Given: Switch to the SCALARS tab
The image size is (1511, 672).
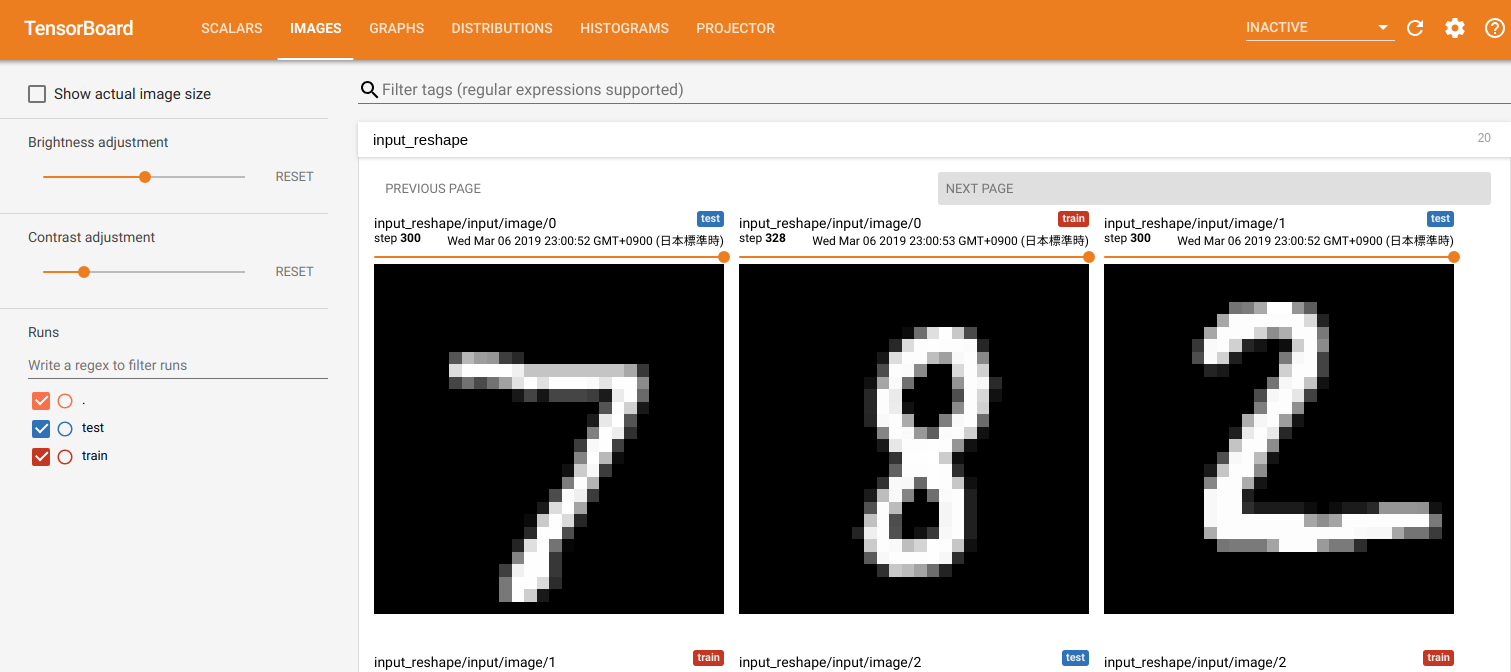Looking at the screenshot, I should 232,28.
